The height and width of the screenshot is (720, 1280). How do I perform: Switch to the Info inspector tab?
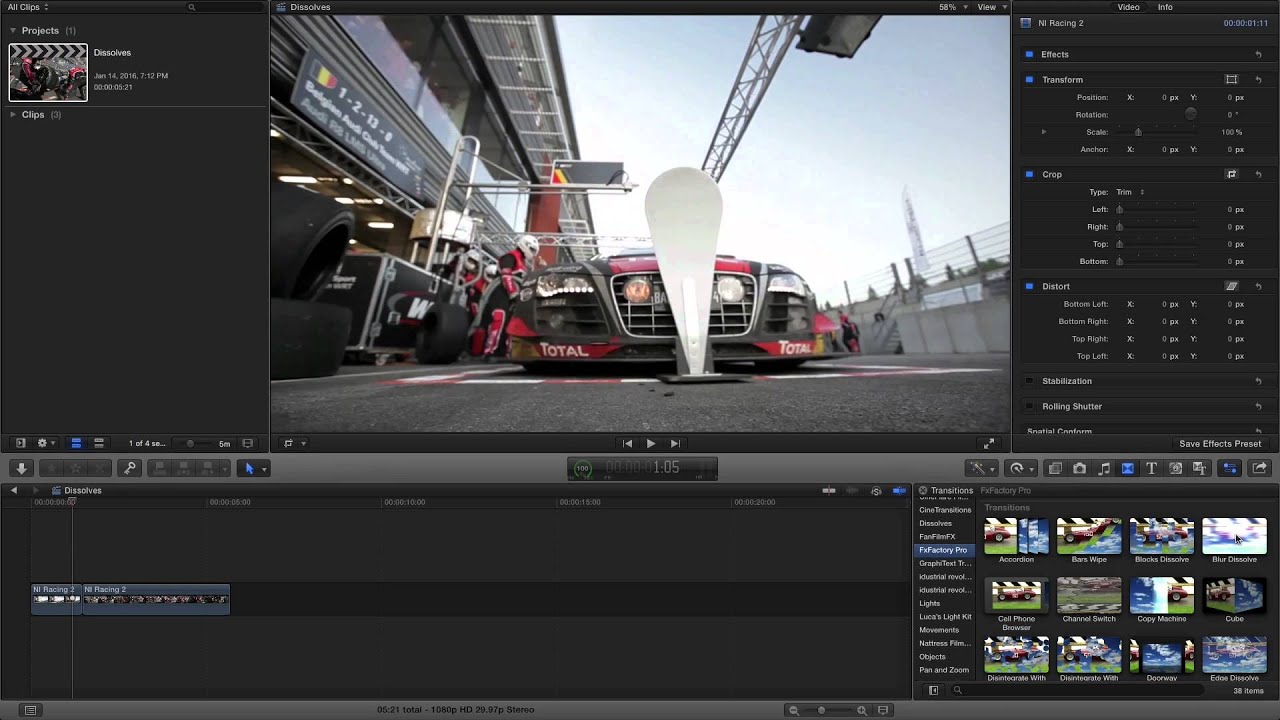tap(1165, 7)
